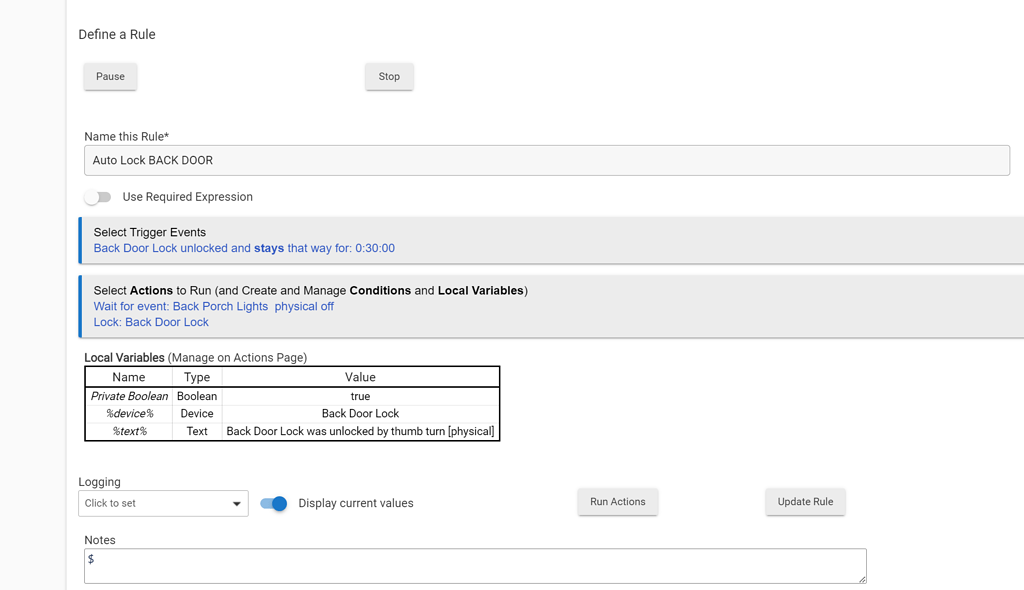The height and width of the screenshot is (590, 1024).
Task: Select the %device% variable name cell
Action: point(129,413)
